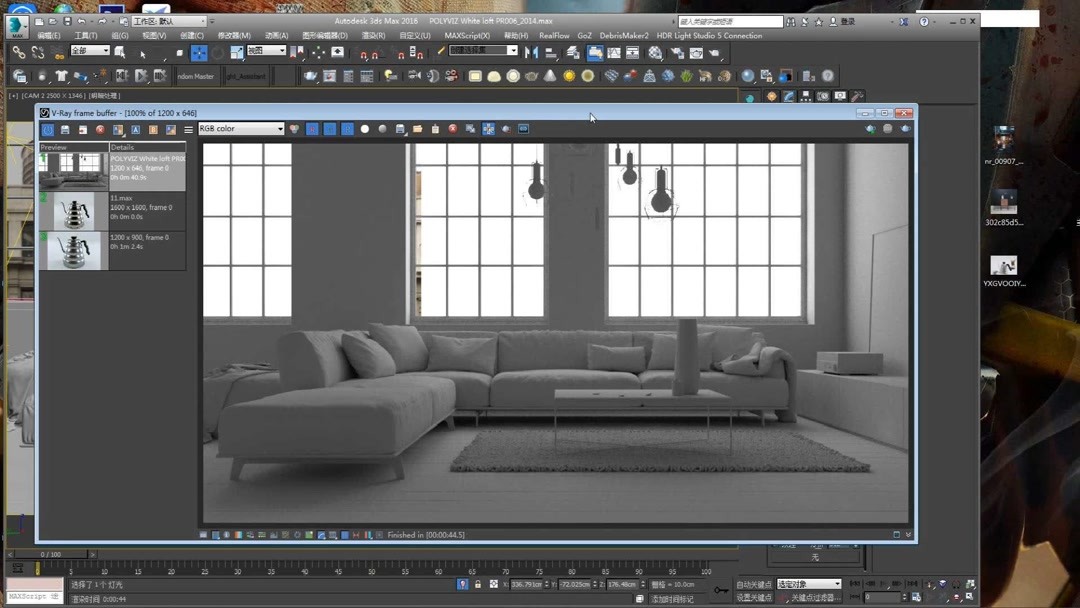The width and height of the screenshot is (1080, 608).
Task: Select the teapot render thumbnail in VFB history
Action: tap(72, 212)
